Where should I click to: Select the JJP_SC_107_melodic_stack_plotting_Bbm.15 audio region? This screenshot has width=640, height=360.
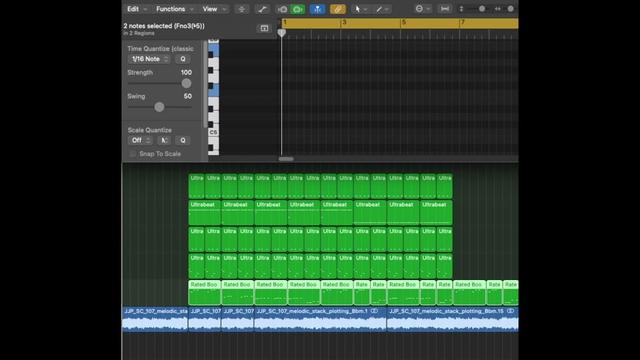click(452, 319)
